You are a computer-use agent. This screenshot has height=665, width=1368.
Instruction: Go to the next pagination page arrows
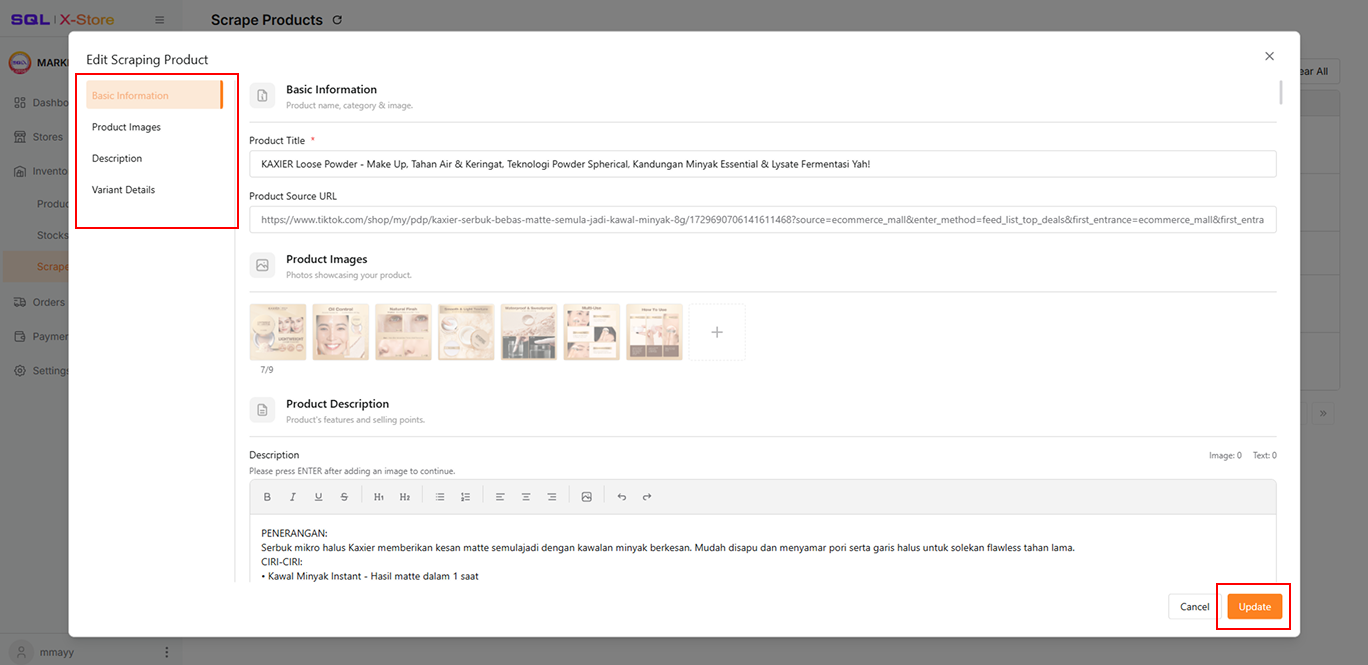tap(1323, 413)
